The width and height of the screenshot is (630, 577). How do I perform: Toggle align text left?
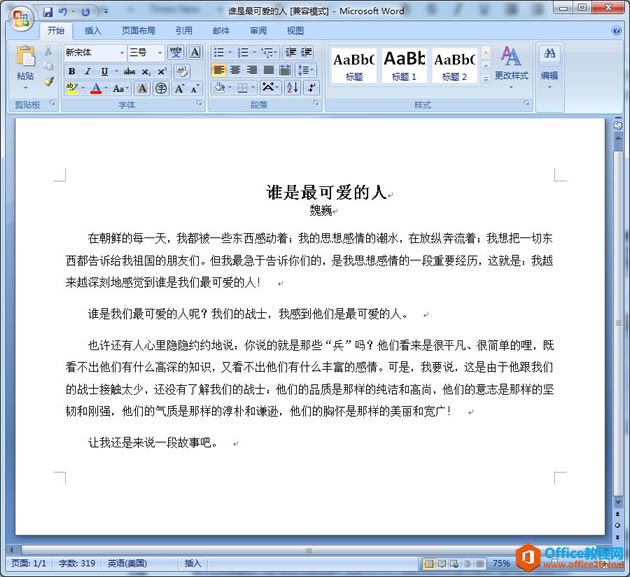(x=219, y=70)
